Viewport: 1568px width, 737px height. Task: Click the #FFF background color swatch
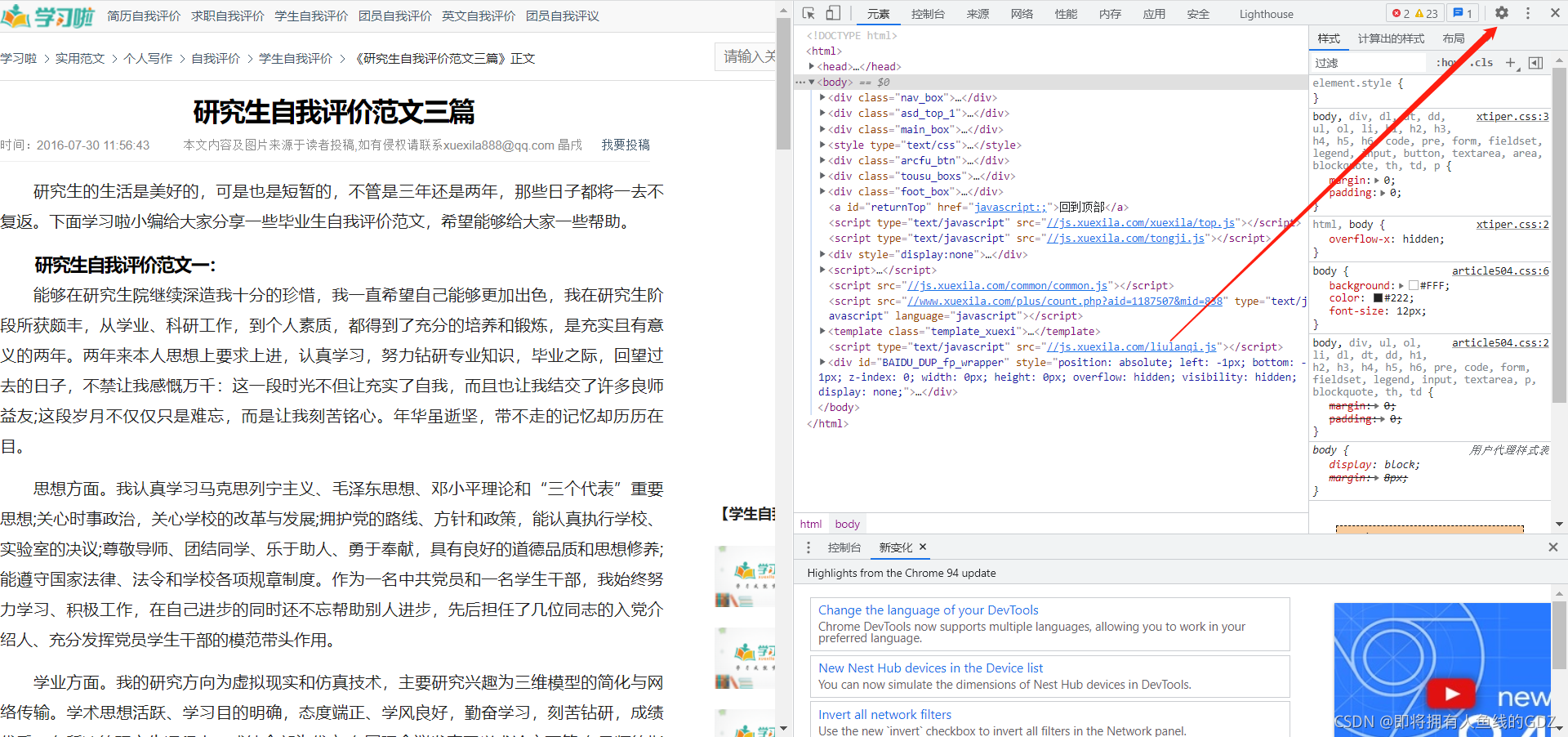pyautogui.click(x=1414, y=286)
